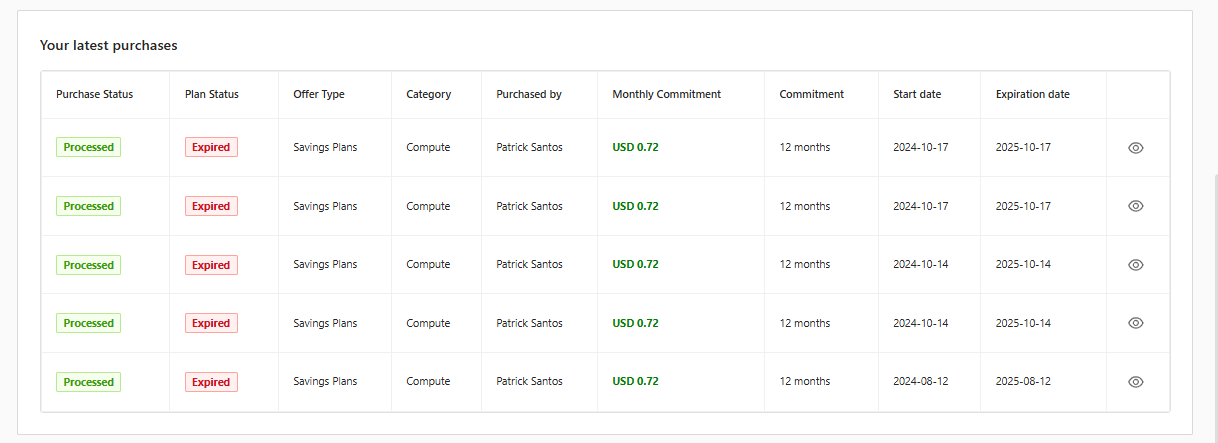The image size is (1218, 443).
Task: Select the Offer Type column header
Action: pos(319,94)
